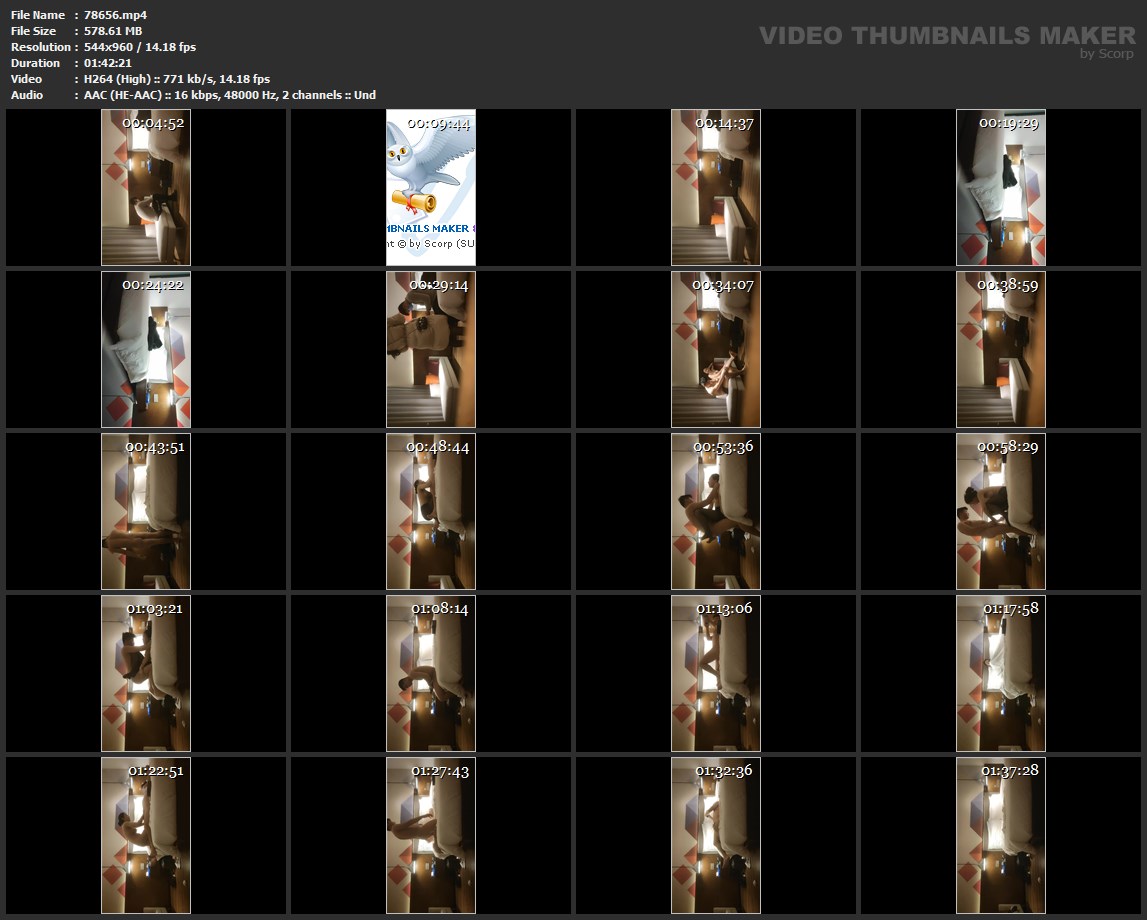Choose the thumbnail marked 00:43:51

click(146, 511)
